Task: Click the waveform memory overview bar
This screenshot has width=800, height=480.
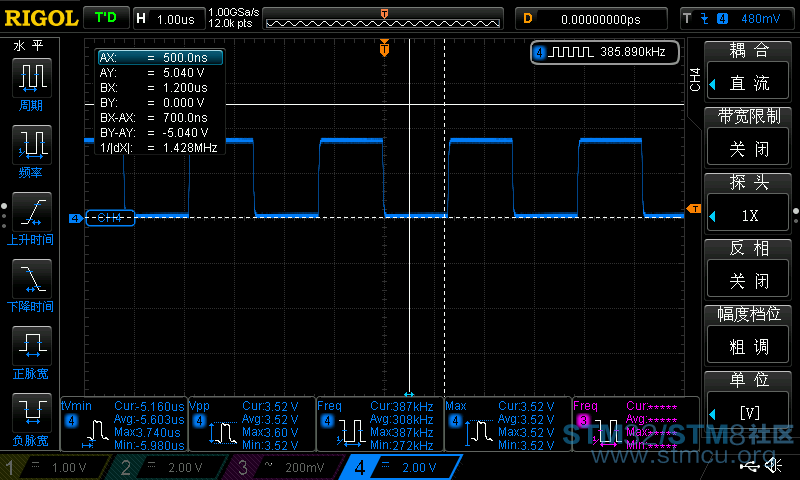Action: coord(383,19)
